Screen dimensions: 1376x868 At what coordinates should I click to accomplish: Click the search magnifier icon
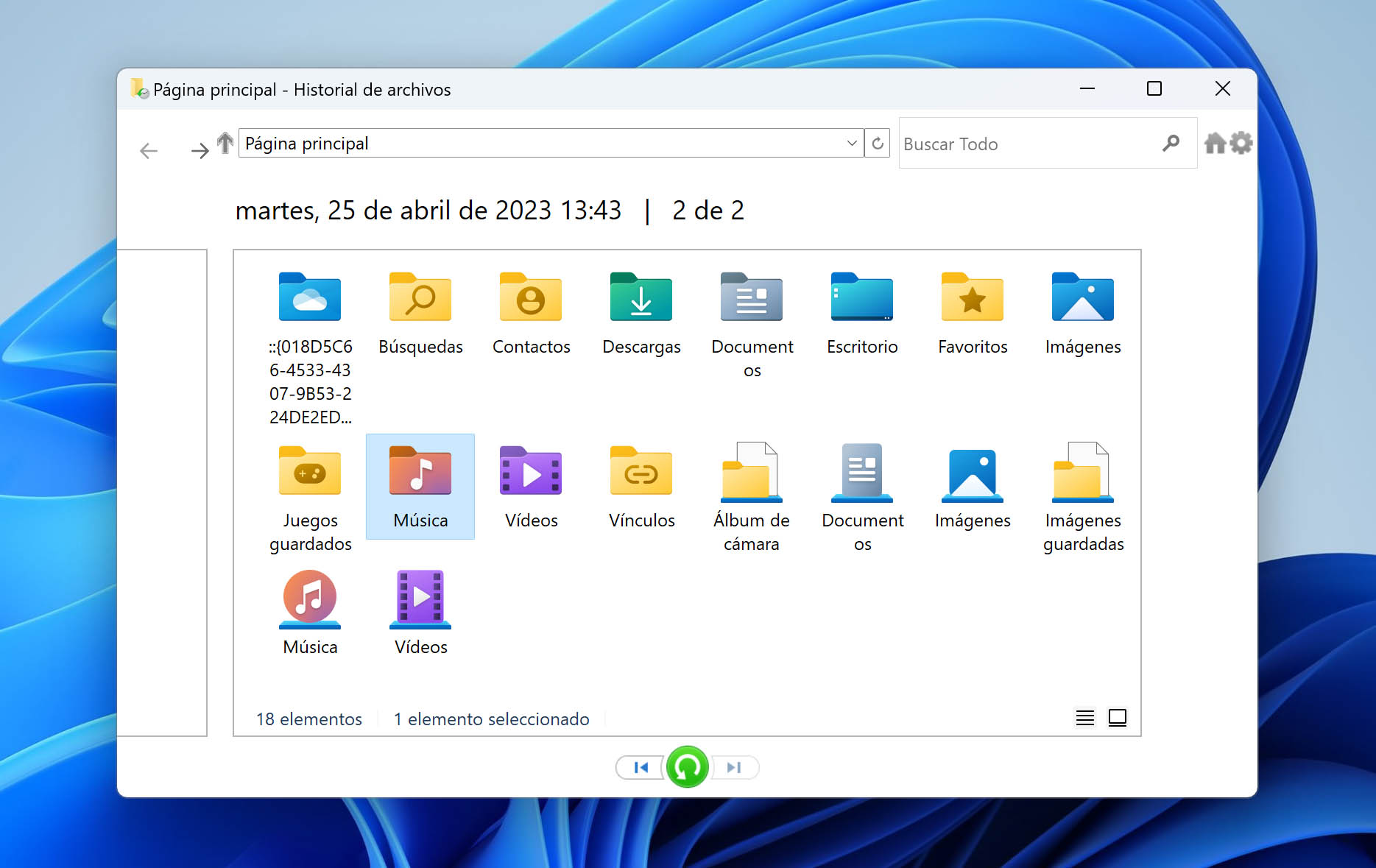1171,143
